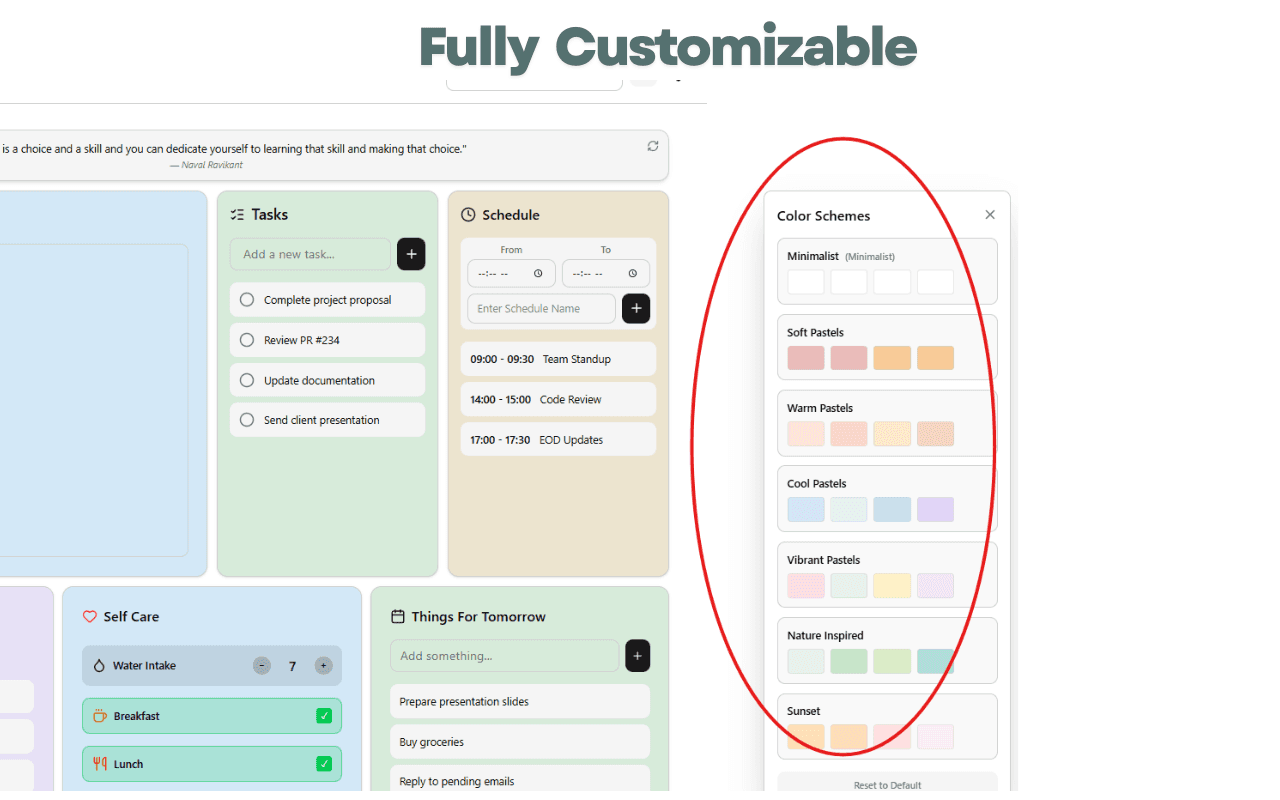Click the plus button in Things For Tomorrow
This screenshot has height=800, width=1280.
tap(638, 656)
